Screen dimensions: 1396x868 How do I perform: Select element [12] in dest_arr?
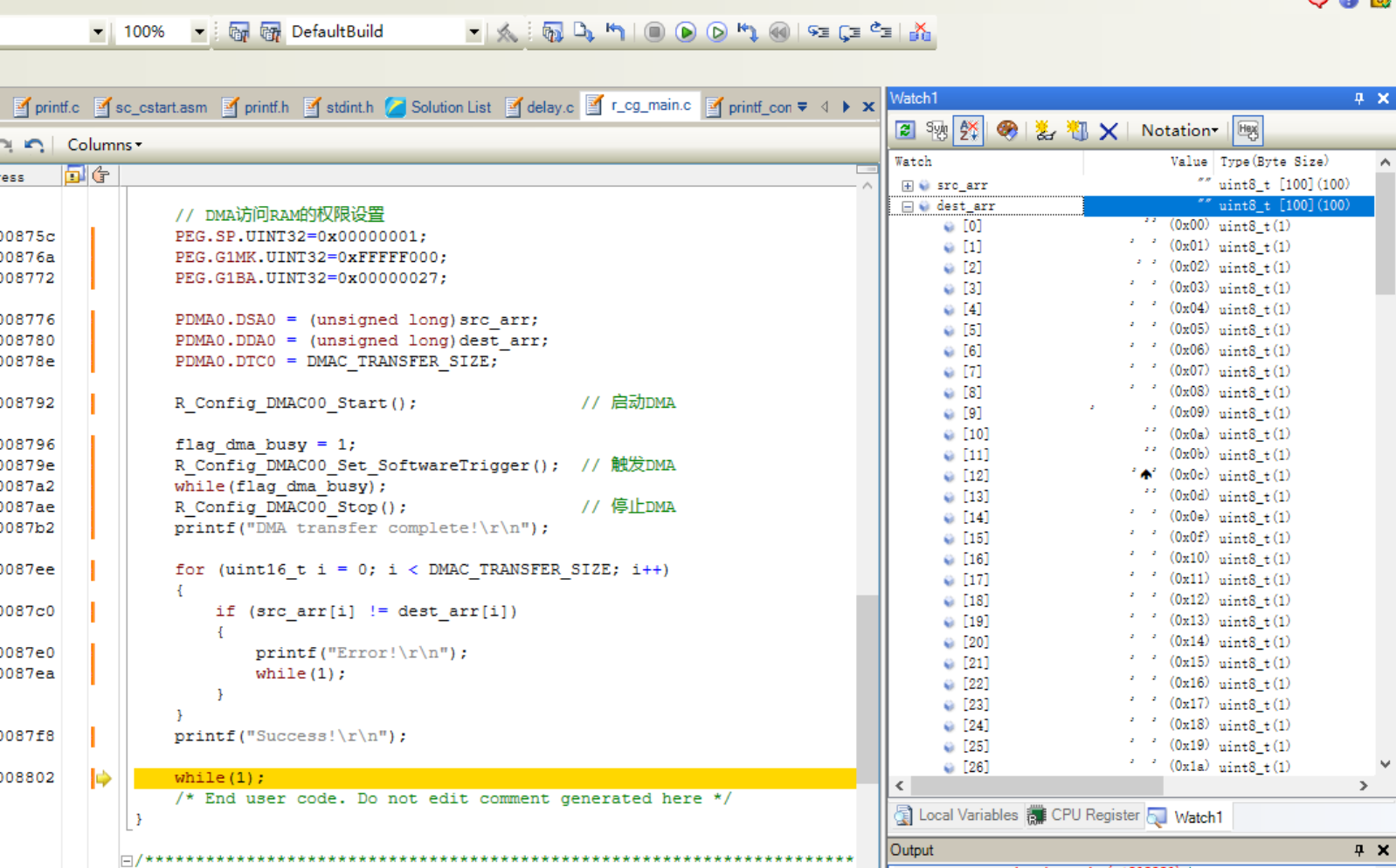coord(1132,476)
